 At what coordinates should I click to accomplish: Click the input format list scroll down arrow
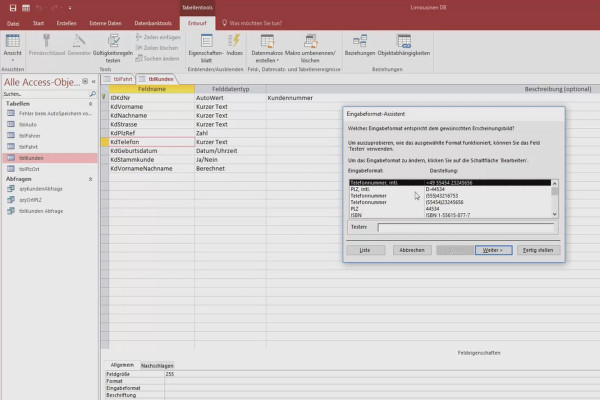click(x=554, y=214)
